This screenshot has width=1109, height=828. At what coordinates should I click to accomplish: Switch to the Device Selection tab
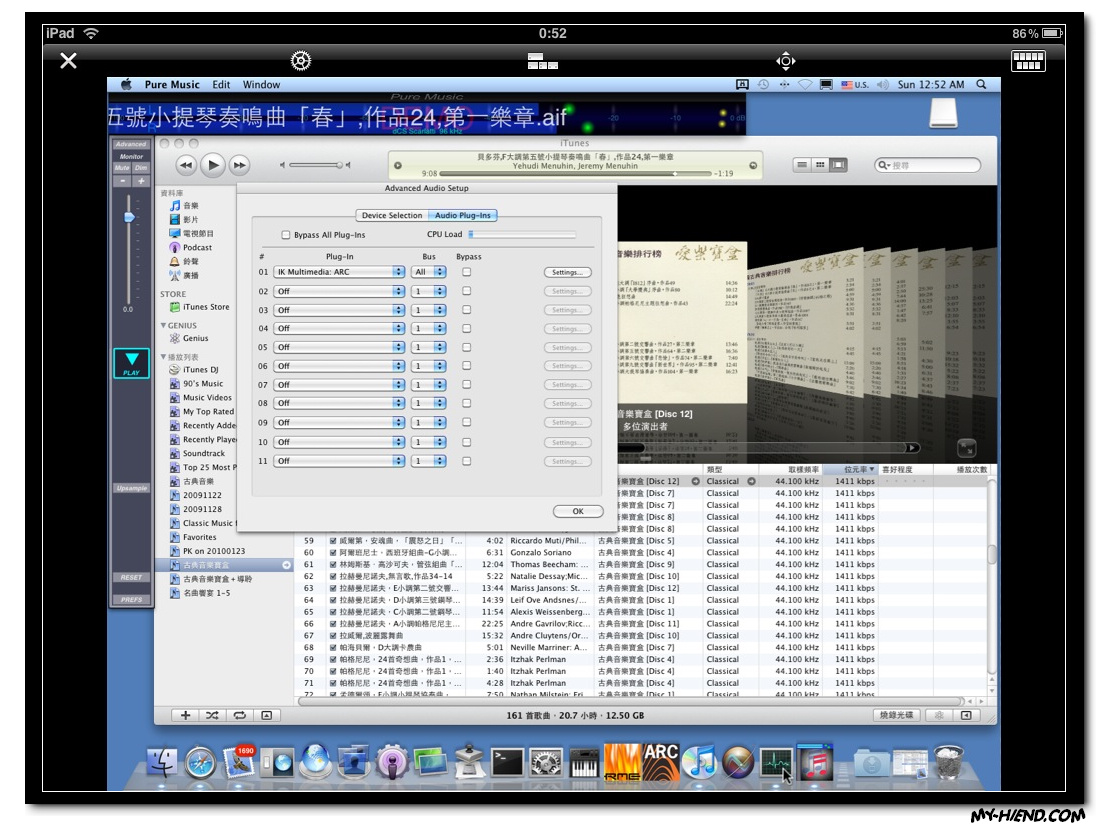(x=392, y=216)
